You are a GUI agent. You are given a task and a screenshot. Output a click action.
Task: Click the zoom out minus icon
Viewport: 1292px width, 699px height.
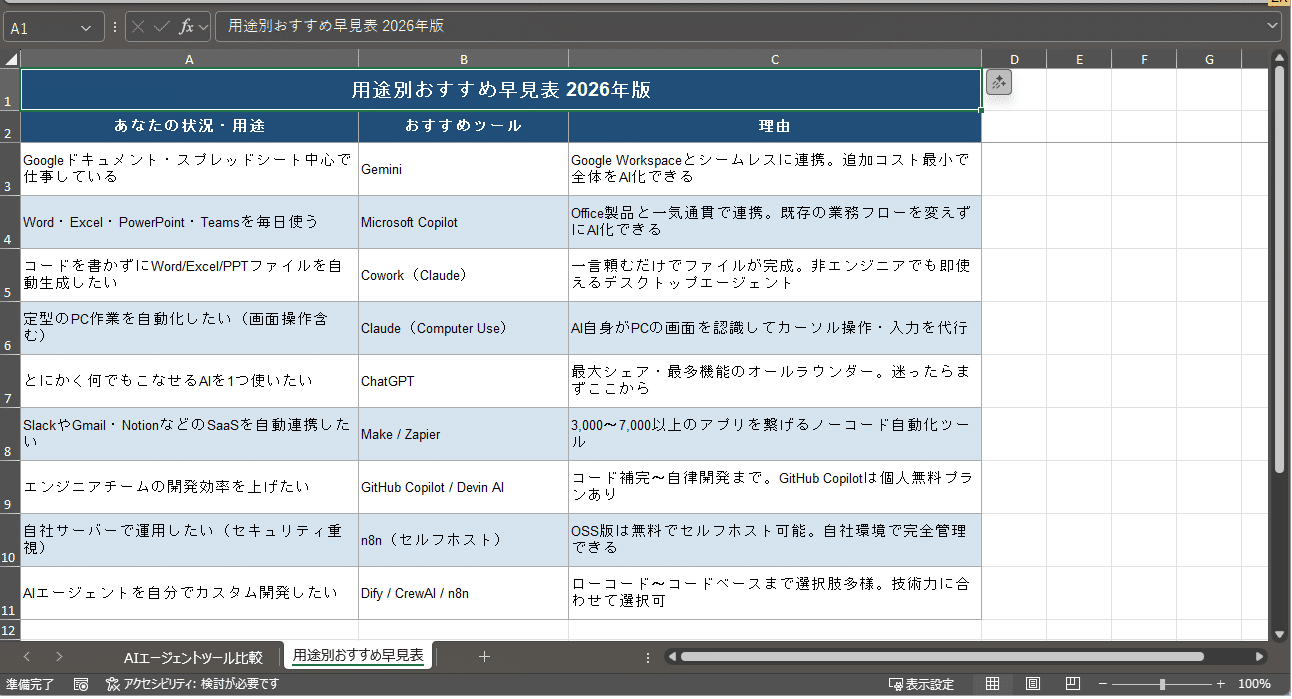[1105, 685]
